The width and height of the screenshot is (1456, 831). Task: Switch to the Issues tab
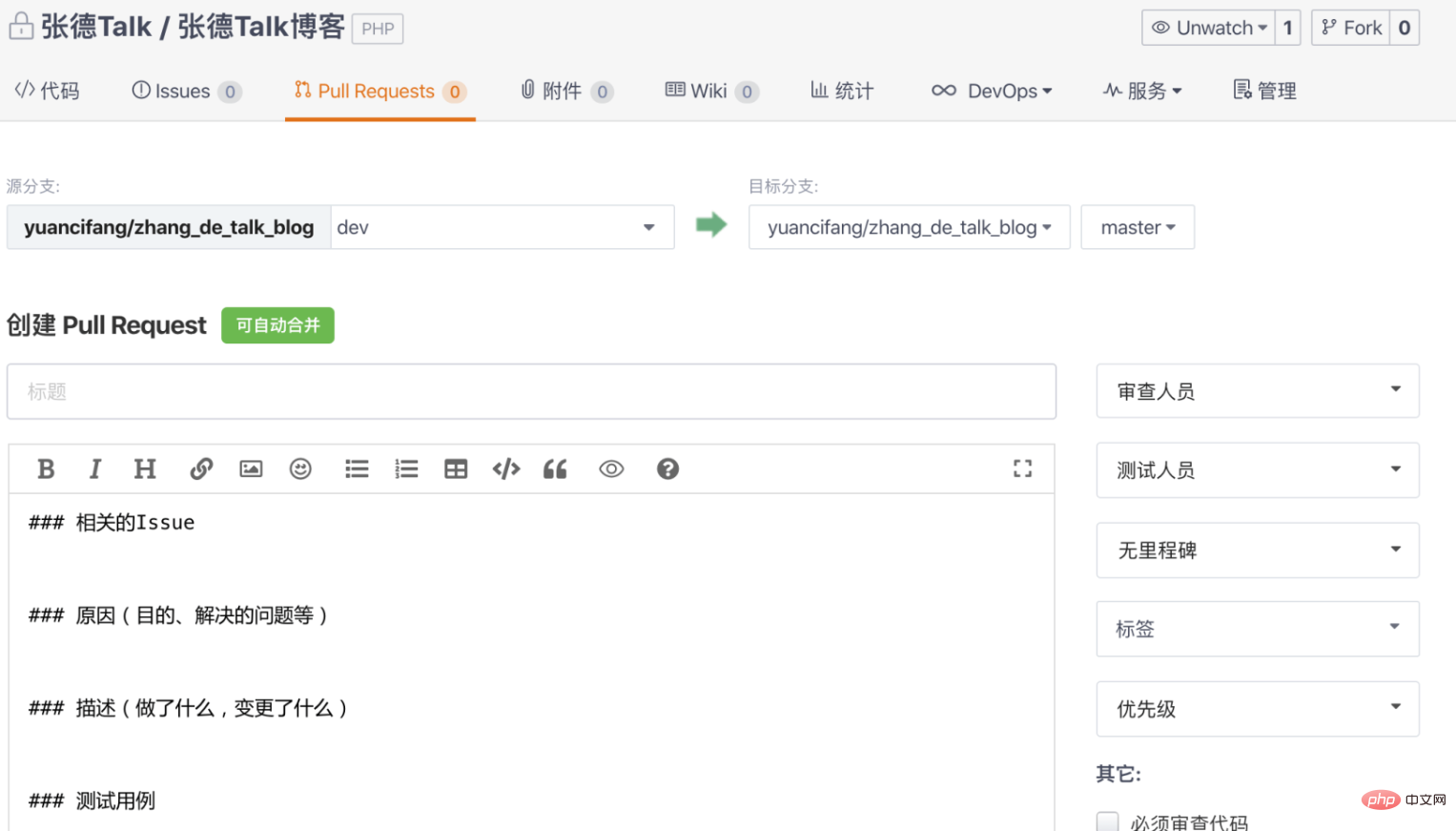point(186,91)
